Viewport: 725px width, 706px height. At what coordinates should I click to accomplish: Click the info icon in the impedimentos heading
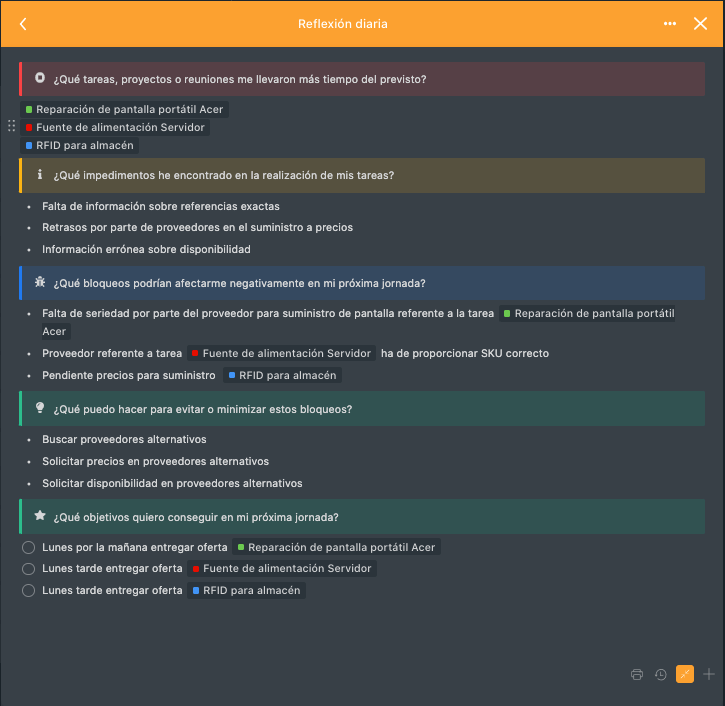[40, 175]
